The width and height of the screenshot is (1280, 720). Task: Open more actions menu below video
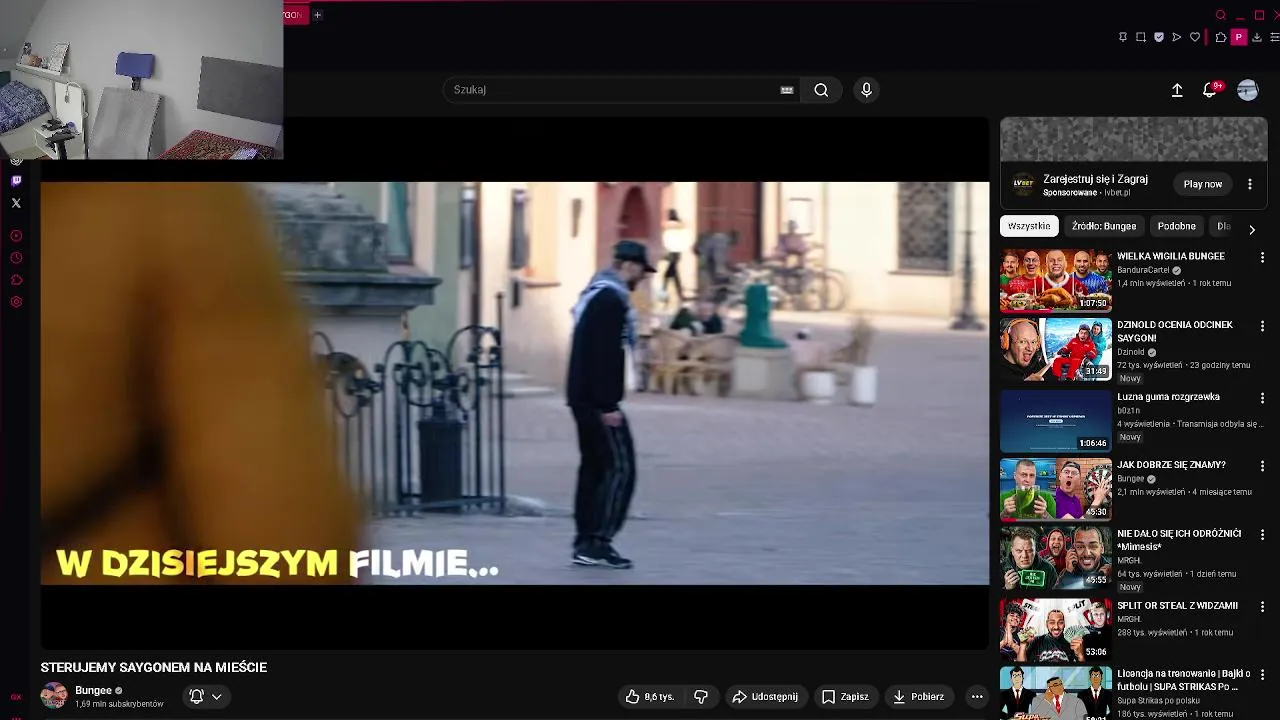pos(977,697)
